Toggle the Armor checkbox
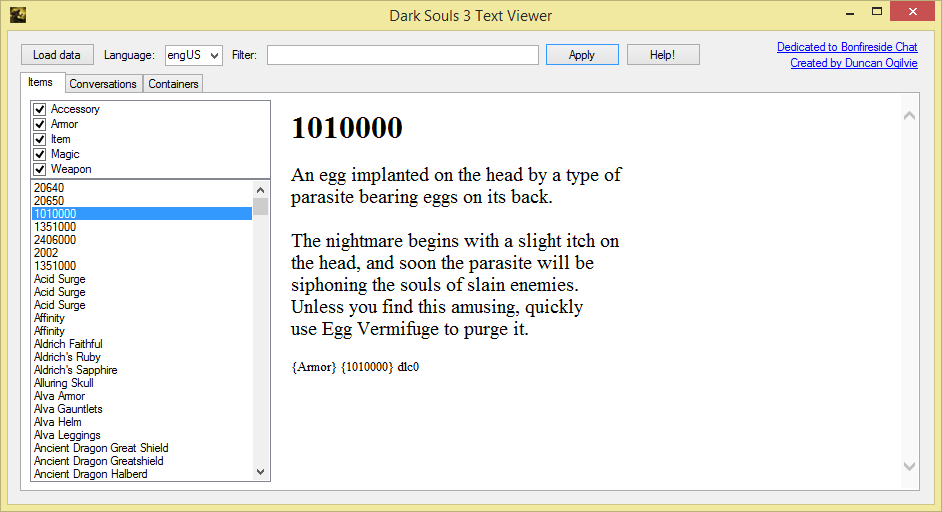 pos(40,124)
